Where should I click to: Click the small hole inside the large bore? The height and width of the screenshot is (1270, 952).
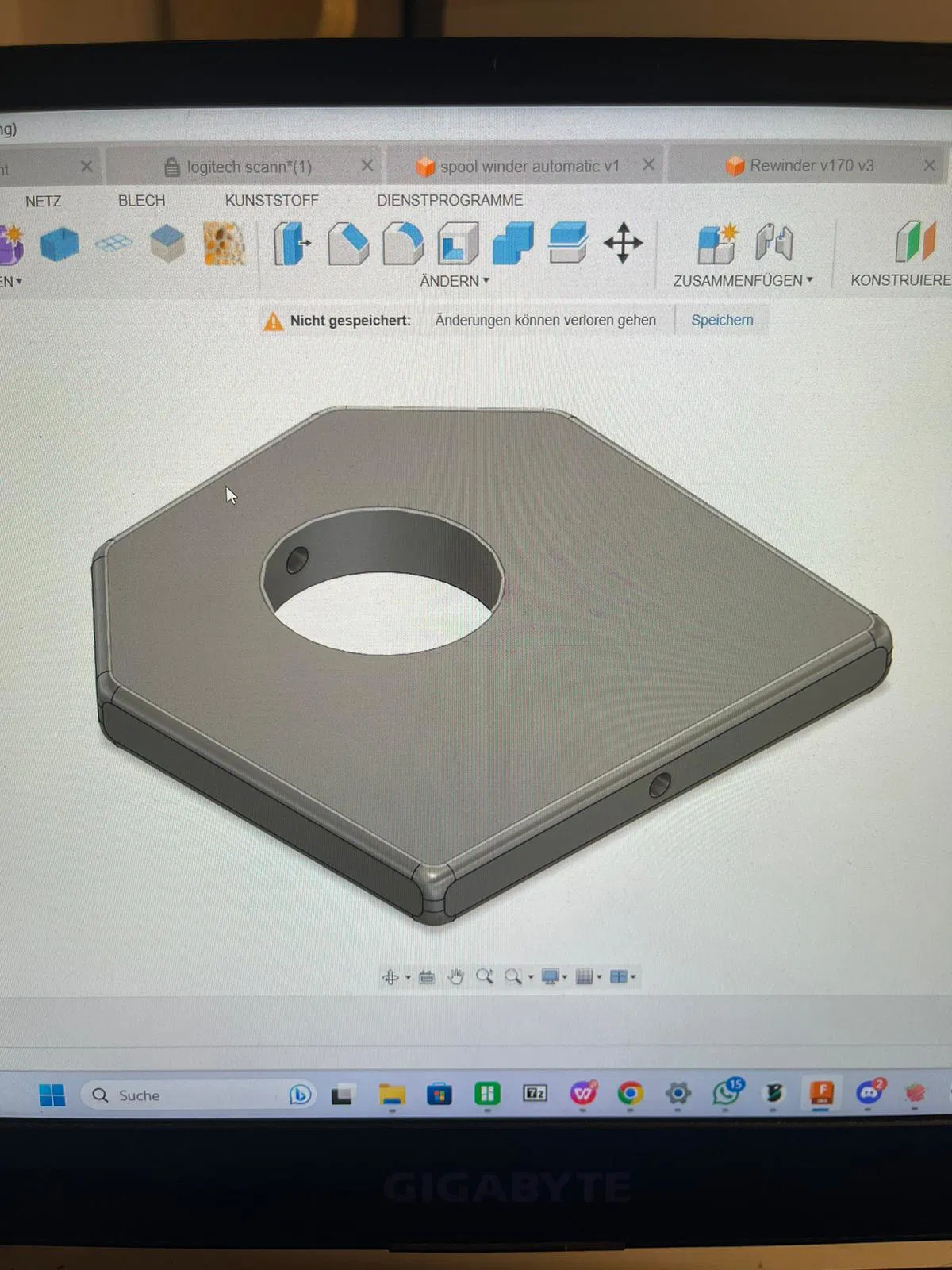297,560
